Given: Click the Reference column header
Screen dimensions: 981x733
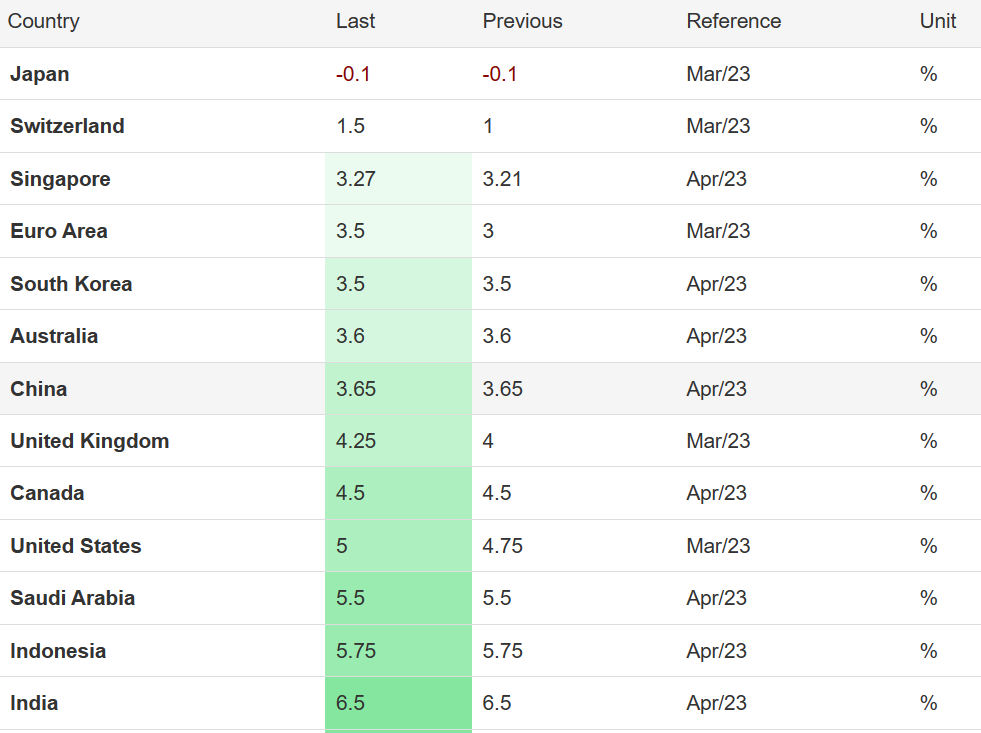Looking at the screenshot, I should click(x=733, y=21).
